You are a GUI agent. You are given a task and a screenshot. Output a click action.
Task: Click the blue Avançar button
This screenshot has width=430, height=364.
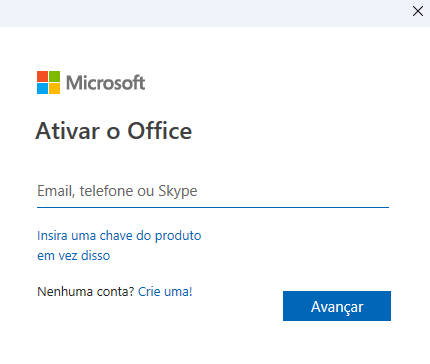(x=337, y=306)
